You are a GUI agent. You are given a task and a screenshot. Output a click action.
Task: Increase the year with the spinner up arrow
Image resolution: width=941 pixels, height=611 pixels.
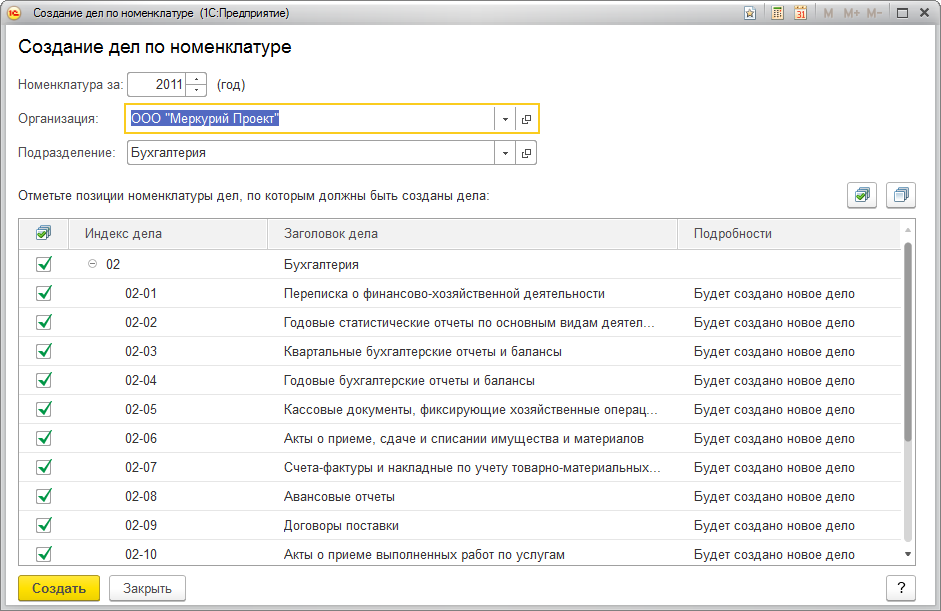[197, 79]
